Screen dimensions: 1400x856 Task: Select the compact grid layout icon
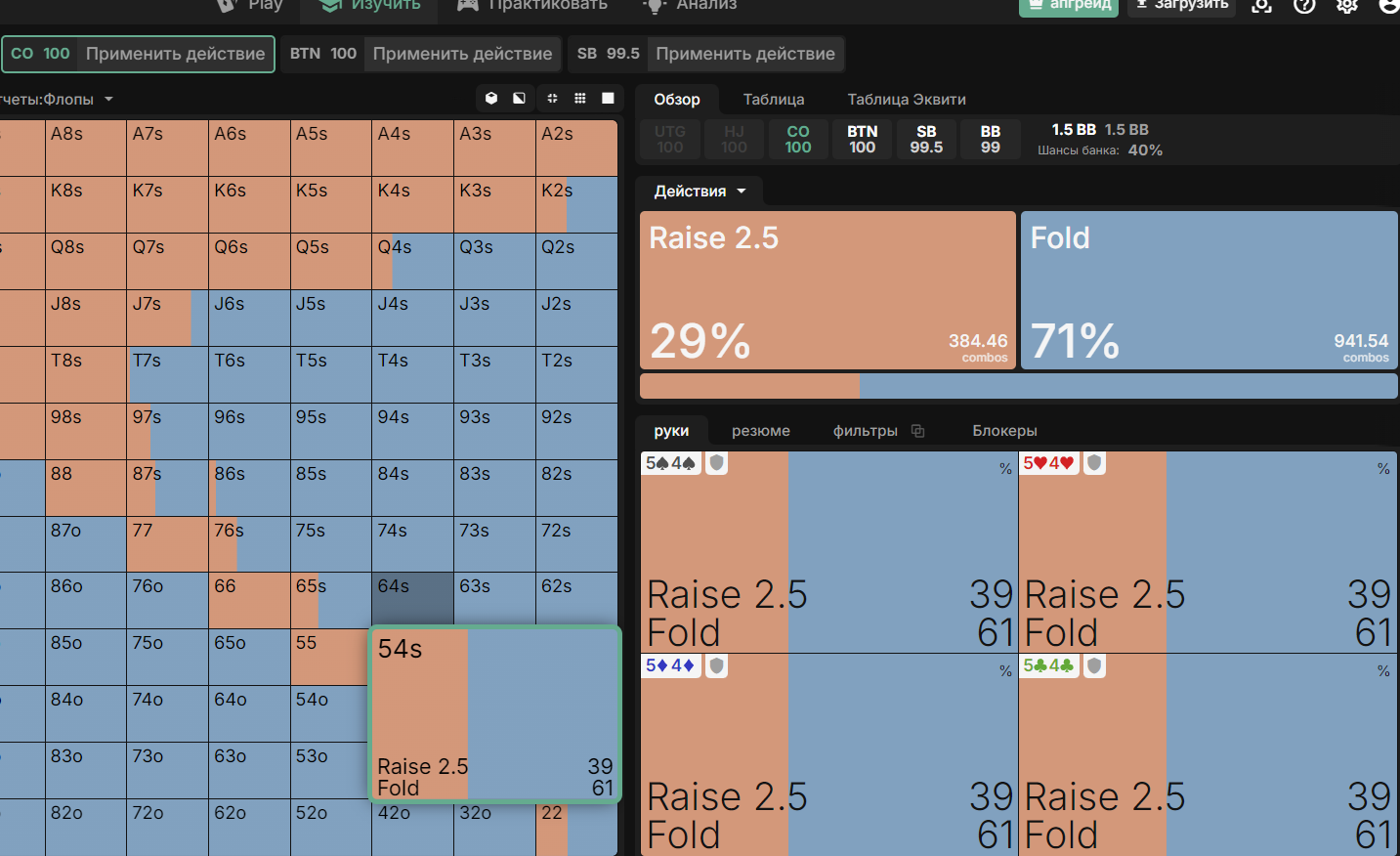[552, 98]
